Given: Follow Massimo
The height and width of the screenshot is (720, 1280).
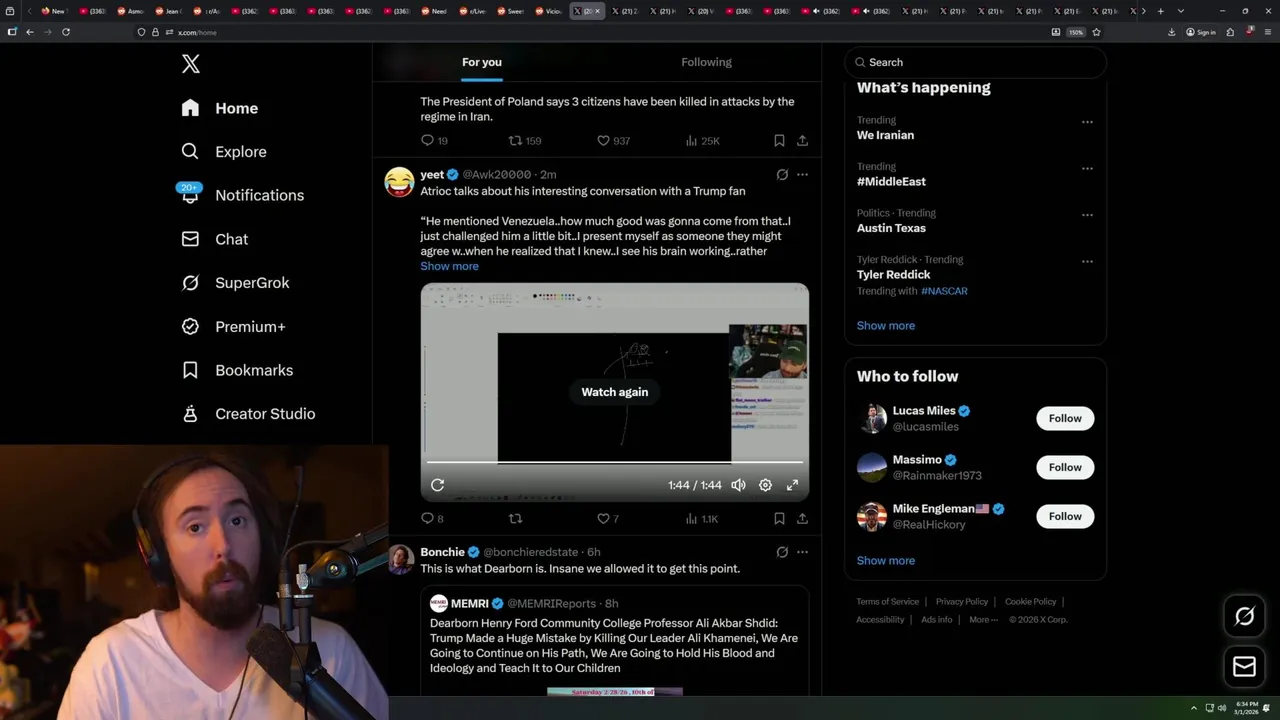Looking at the screenshot, I should pos(1065,467).
